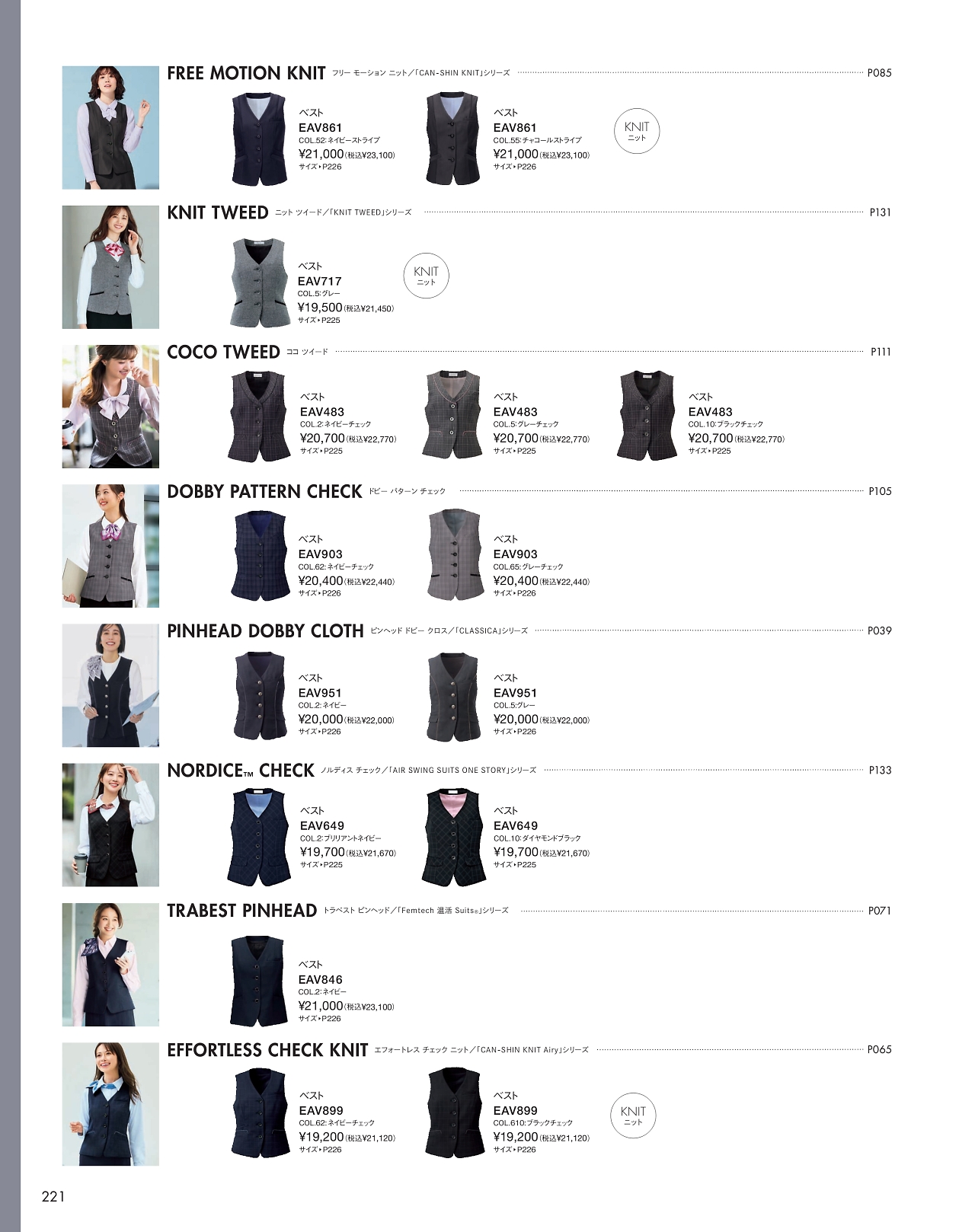This screenshot has width=975, height=1232.
Task: Select the EAV717 grey tweed vest image
Action: tap(260, 282)
